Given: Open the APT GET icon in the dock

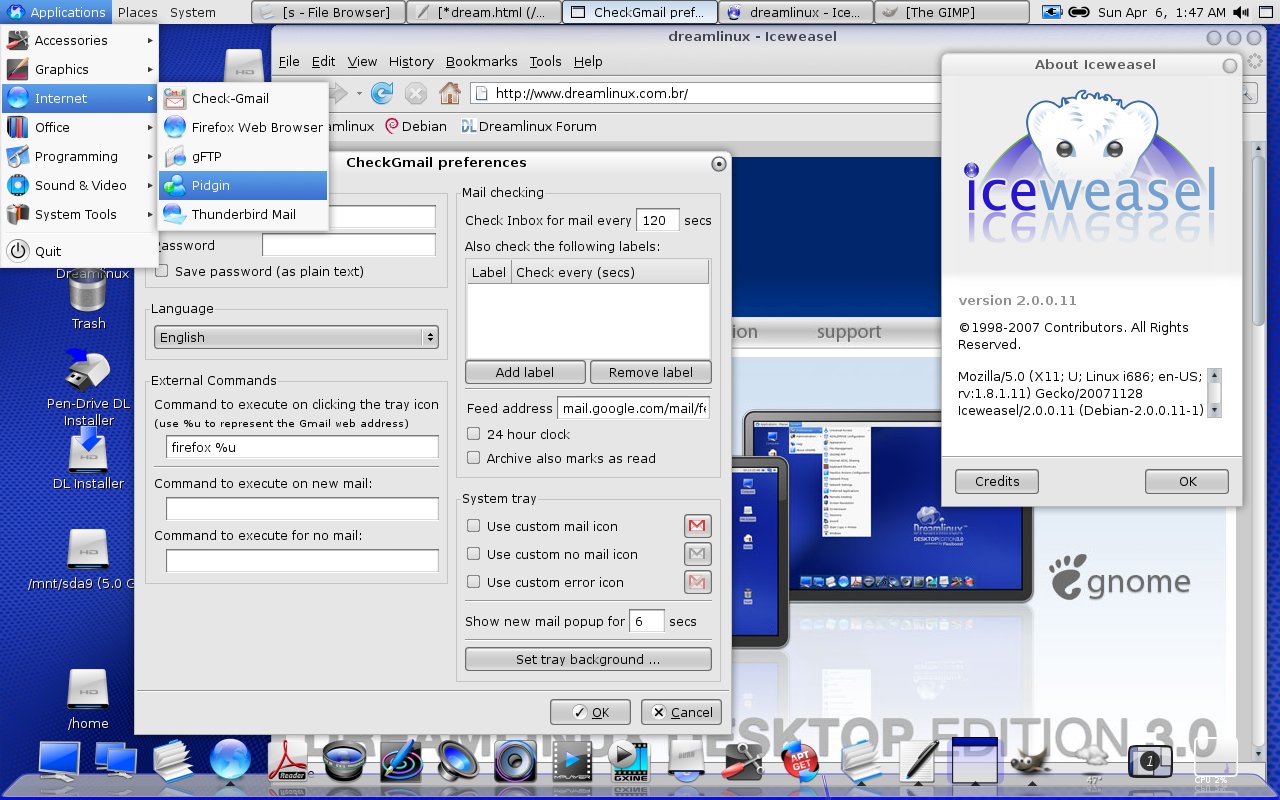Looking at the screenshot, I should (800, 762).
